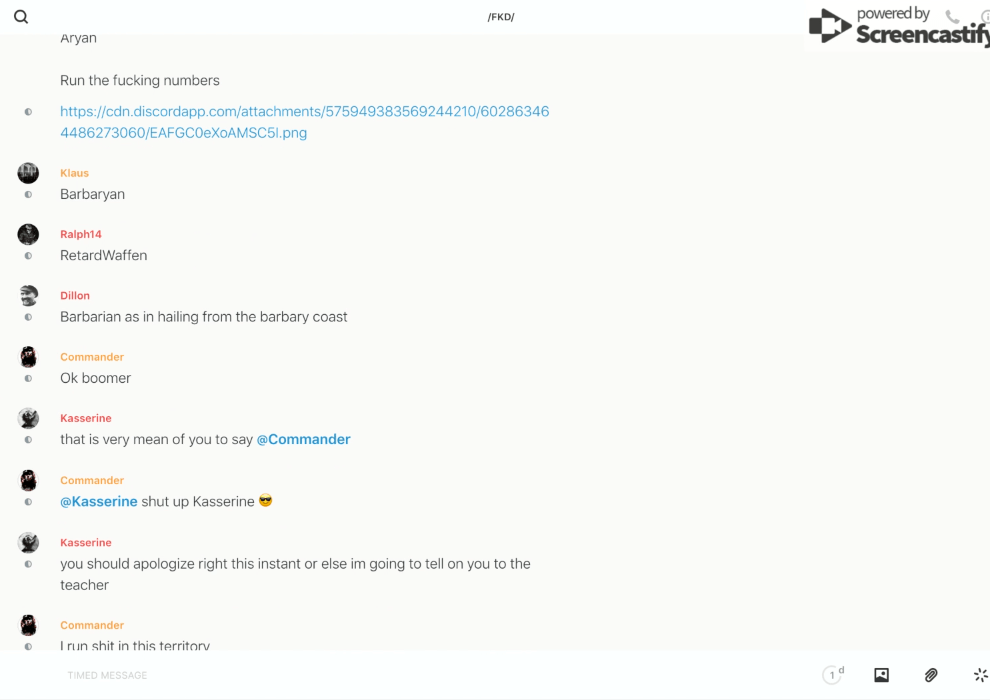
Task: Attach a file with the paperclip icon
Action: (931, 675)
